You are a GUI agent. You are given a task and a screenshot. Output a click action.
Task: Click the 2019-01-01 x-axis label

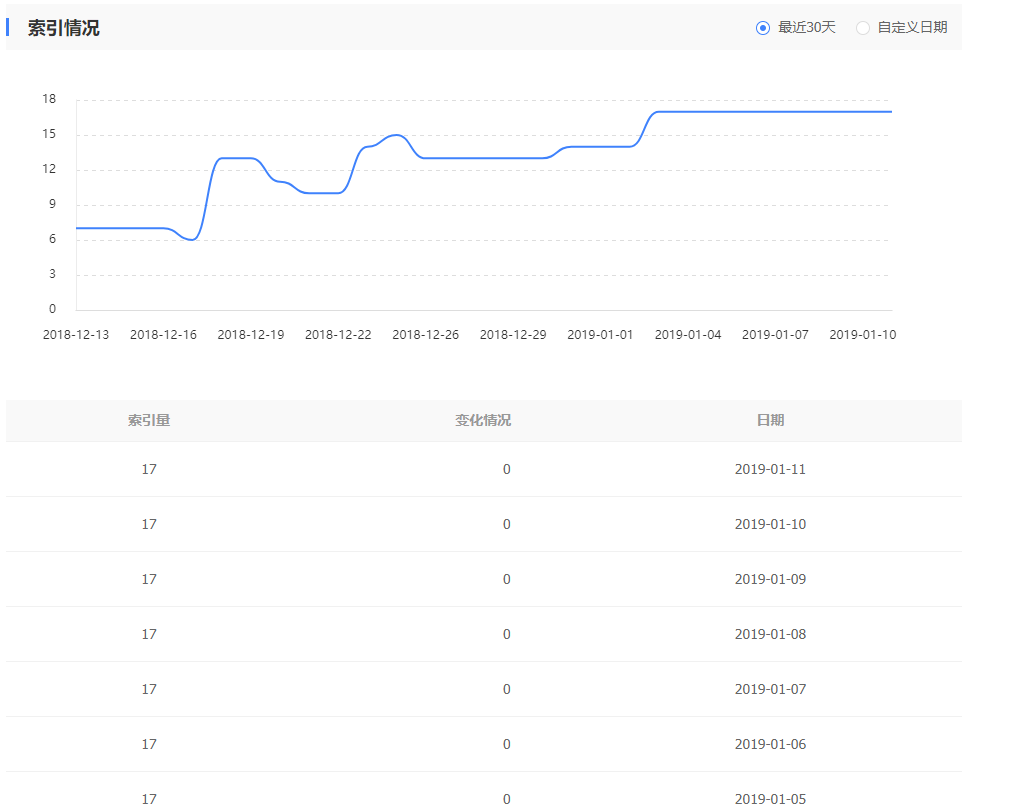600,335
